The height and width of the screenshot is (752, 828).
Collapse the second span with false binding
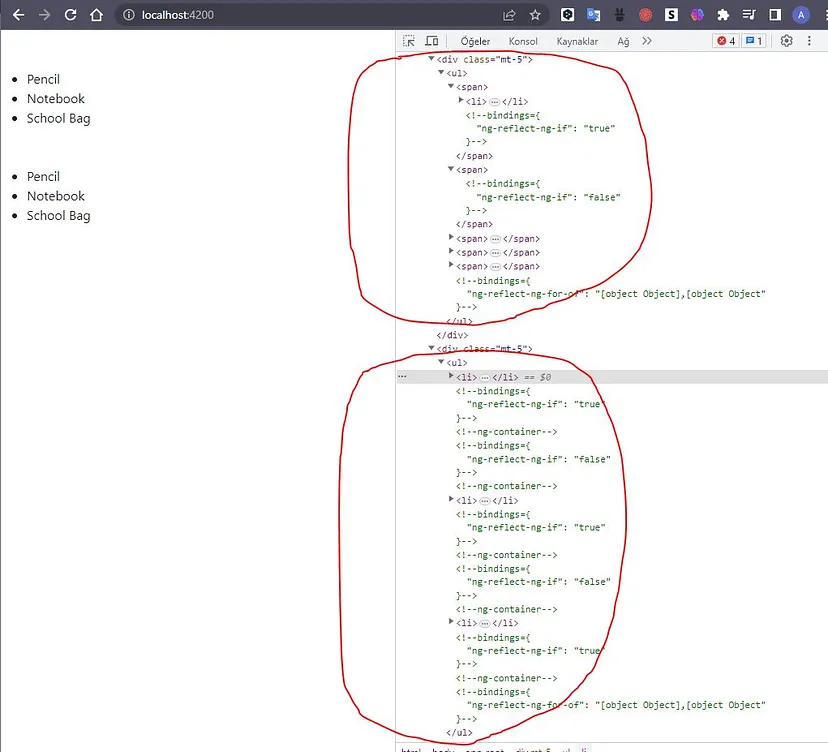click(x=451, y=169)
